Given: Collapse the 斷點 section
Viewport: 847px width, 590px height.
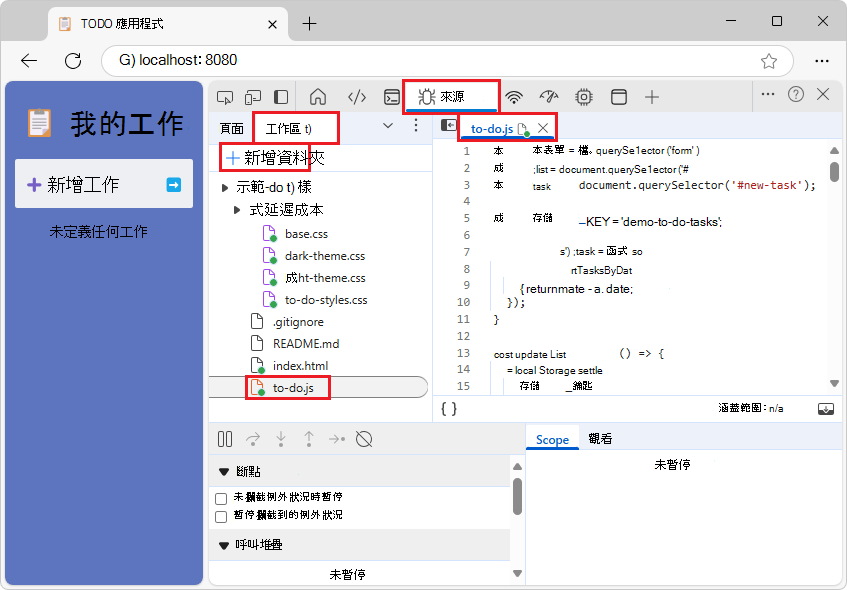Looking at the screenshot, I should (x=225, y=470).
